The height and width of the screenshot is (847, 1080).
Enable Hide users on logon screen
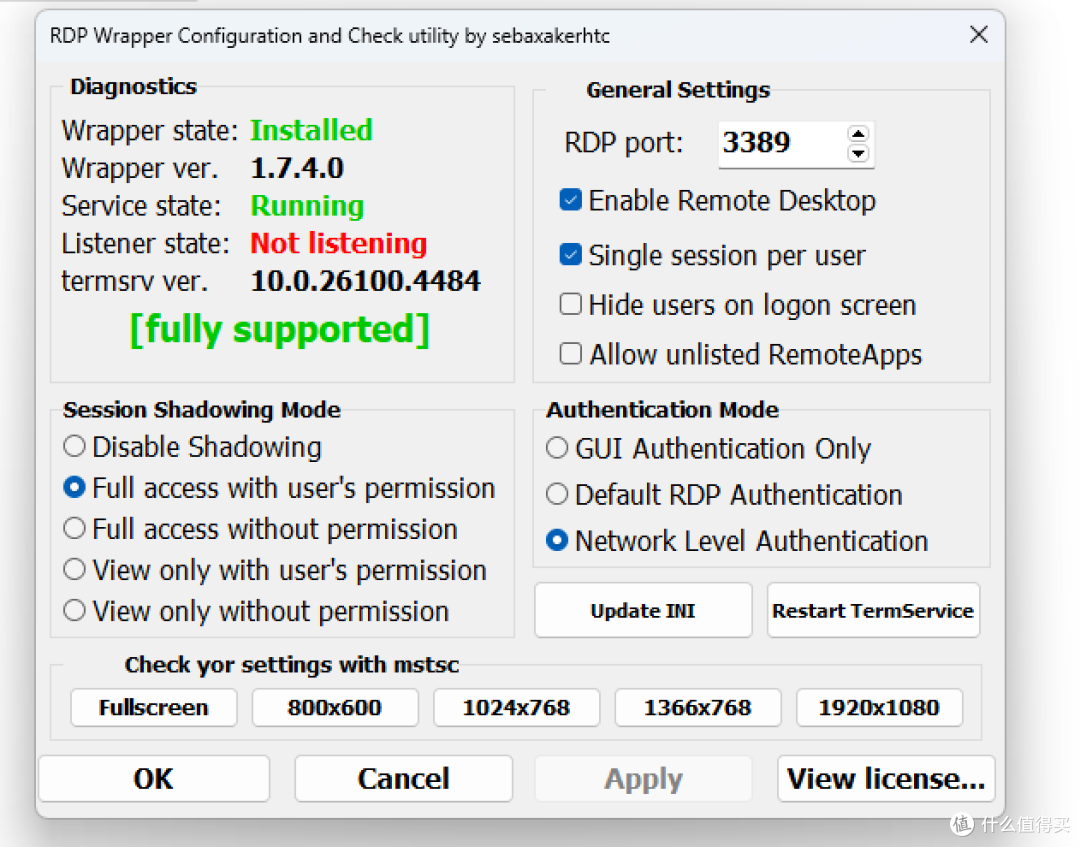pos(570,304)
